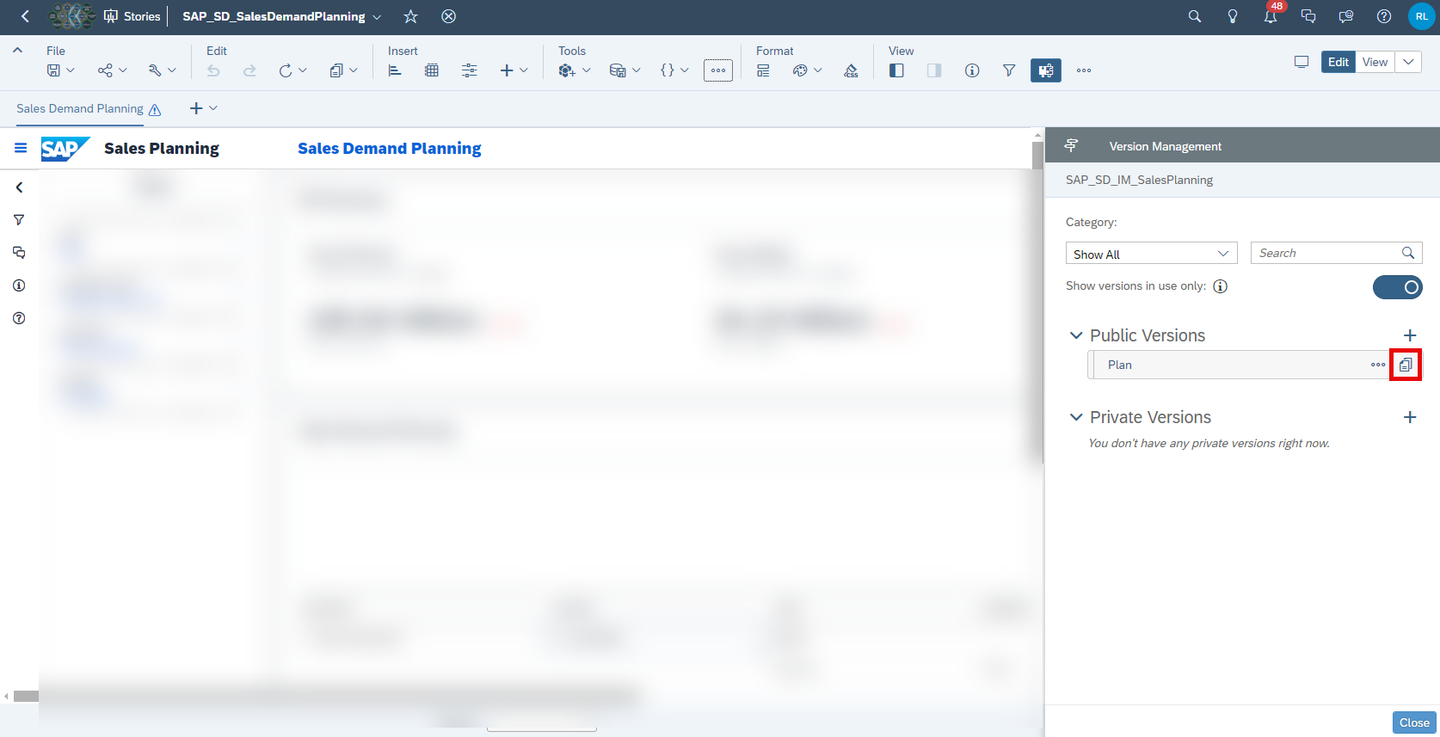This screenshot has width=1440, height=737.
Task: Collapse the toolbar with the up chevron
Action: click(x=18, y=50)
